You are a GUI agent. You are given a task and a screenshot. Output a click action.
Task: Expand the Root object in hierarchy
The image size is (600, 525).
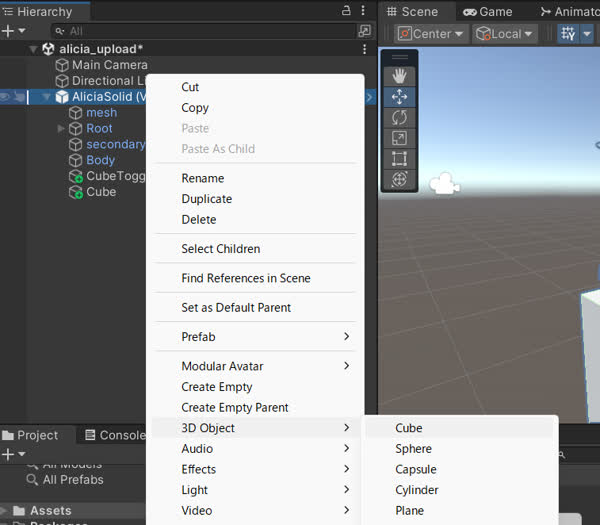click(62, 129)
